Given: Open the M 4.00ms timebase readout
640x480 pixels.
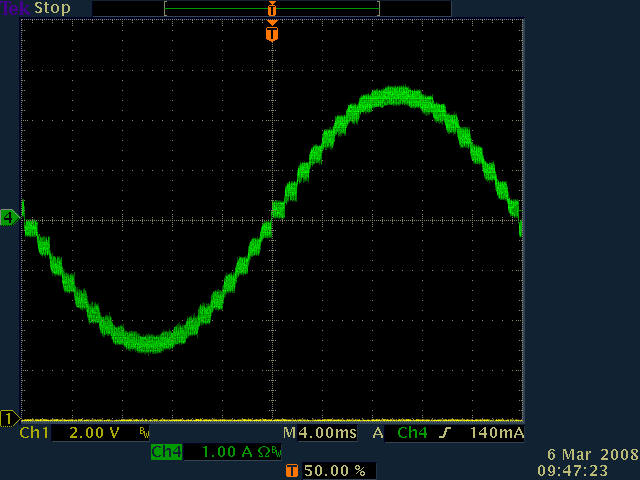Looking at the screenshot, I should tap(319, 434).
